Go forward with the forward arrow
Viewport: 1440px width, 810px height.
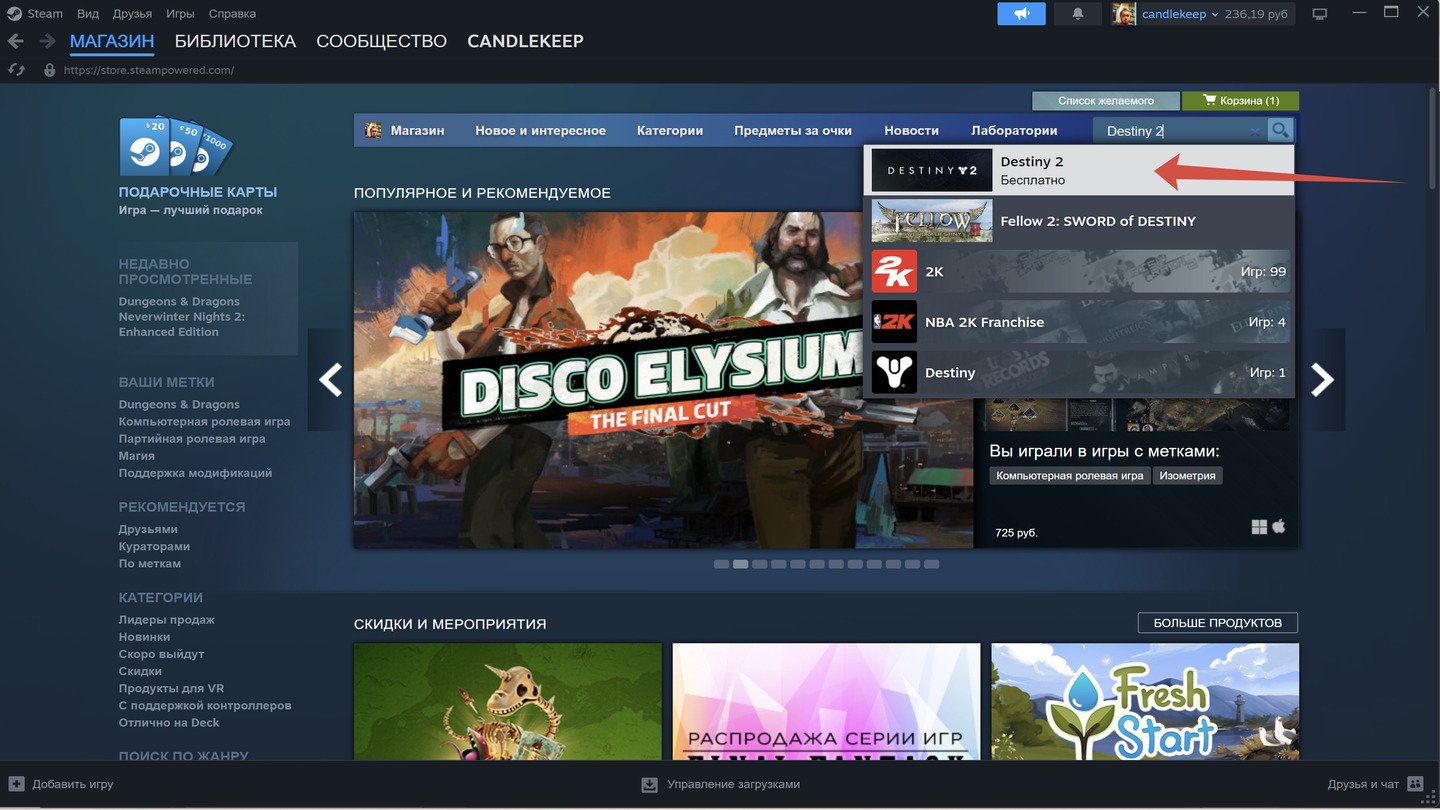pos(46,41)
